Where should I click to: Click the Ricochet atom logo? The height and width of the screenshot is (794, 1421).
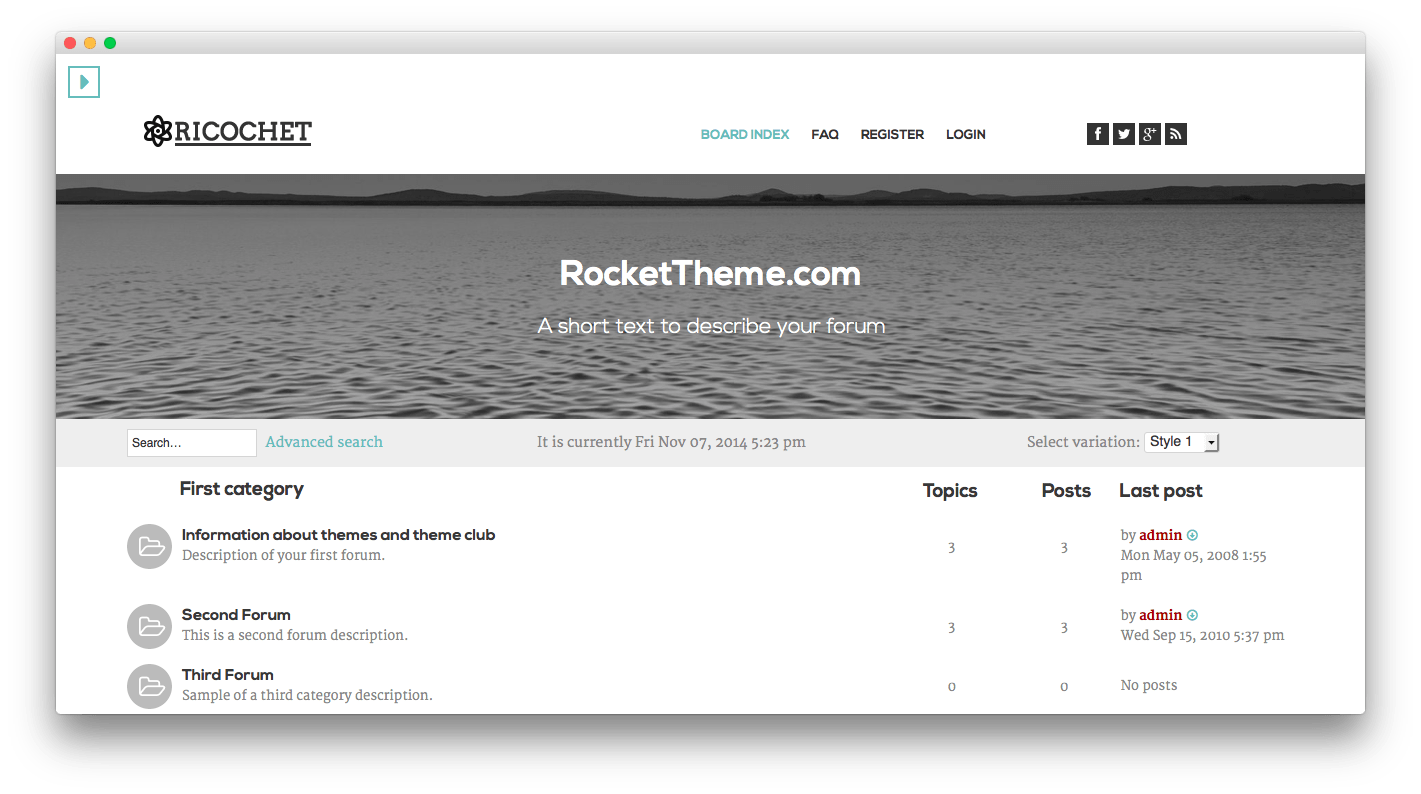tap(158, 131)
